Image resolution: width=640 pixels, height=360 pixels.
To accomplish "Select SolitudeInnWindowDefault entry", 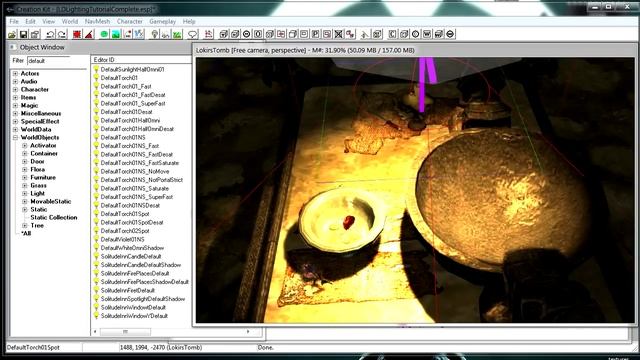I will coord(133,307).
